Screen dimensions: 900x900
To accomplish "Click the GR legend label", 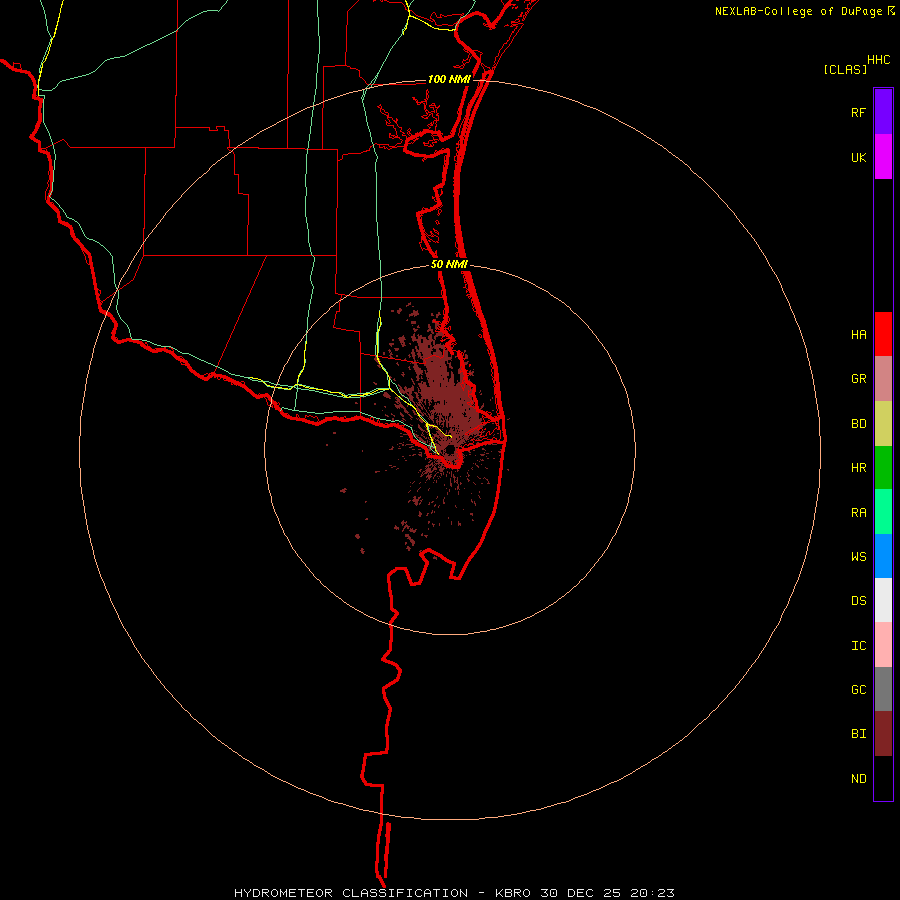I will point(858,379).
